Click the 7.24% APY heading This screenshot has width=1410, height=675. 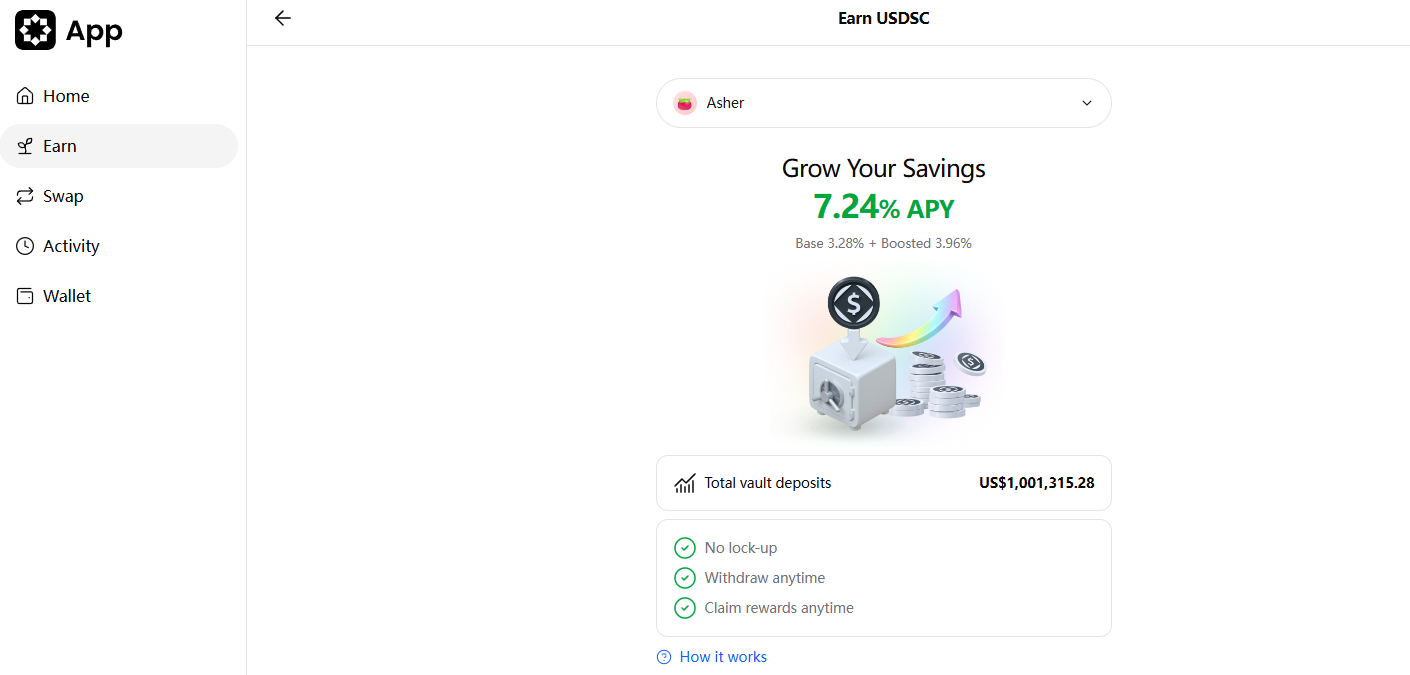[883, 207]
